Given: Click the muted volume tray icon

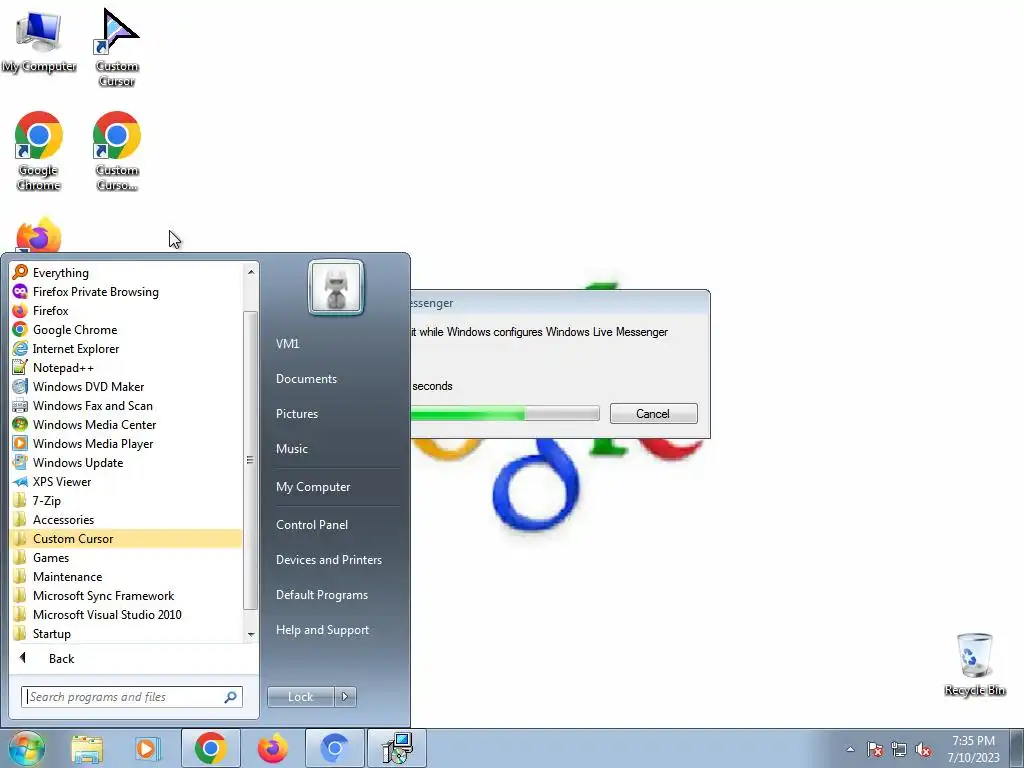Looking at the screenshot, I should click(x=923, y=749).
